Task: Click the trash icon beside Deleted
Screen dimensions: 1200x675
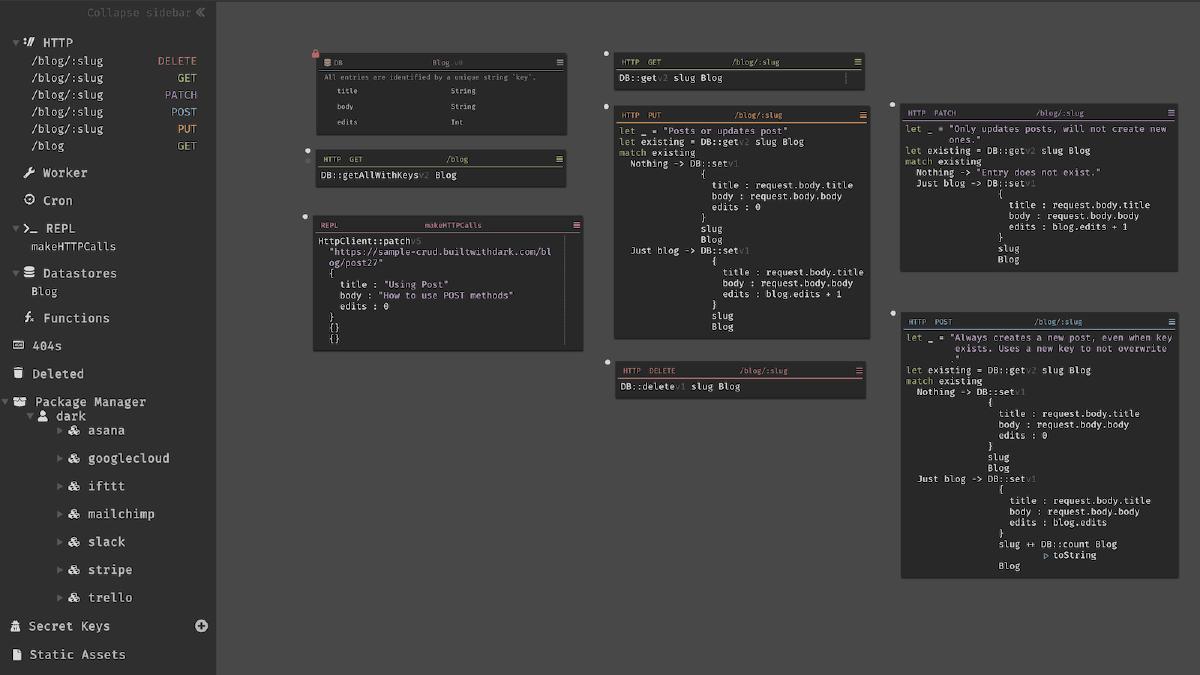Action: 18,373
